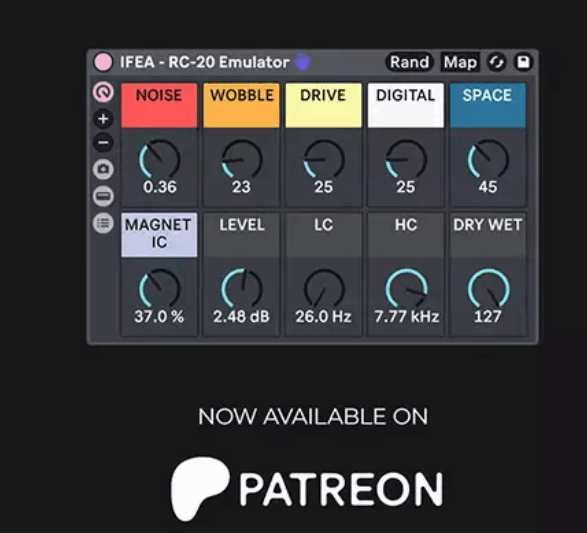Screen dimensions: 587x533
Task: Click the Rand randomize button
Action: coord(409,62)
